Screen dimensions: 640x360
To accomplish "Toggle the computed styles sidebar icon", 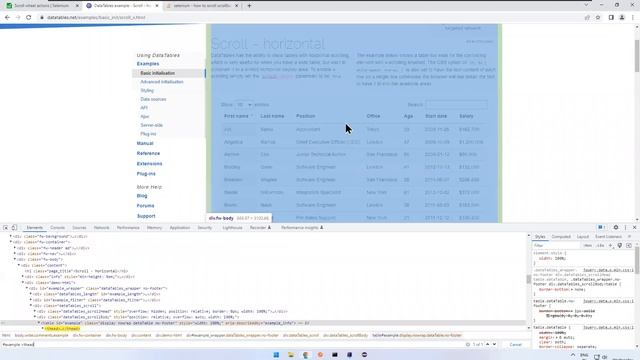I will tap(629, 245).
